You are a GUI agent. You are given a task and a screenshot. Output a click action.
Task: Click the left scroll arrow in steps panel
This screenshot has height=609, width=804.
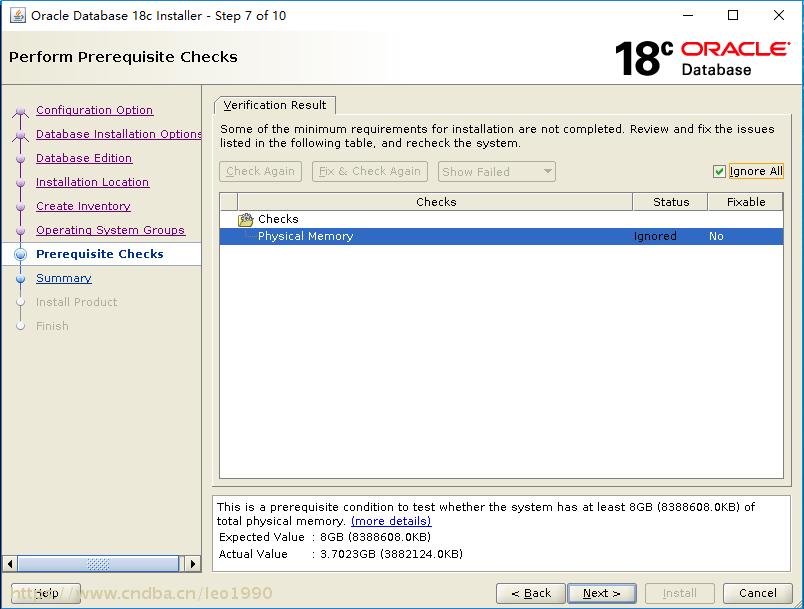[x=10, y=564]
